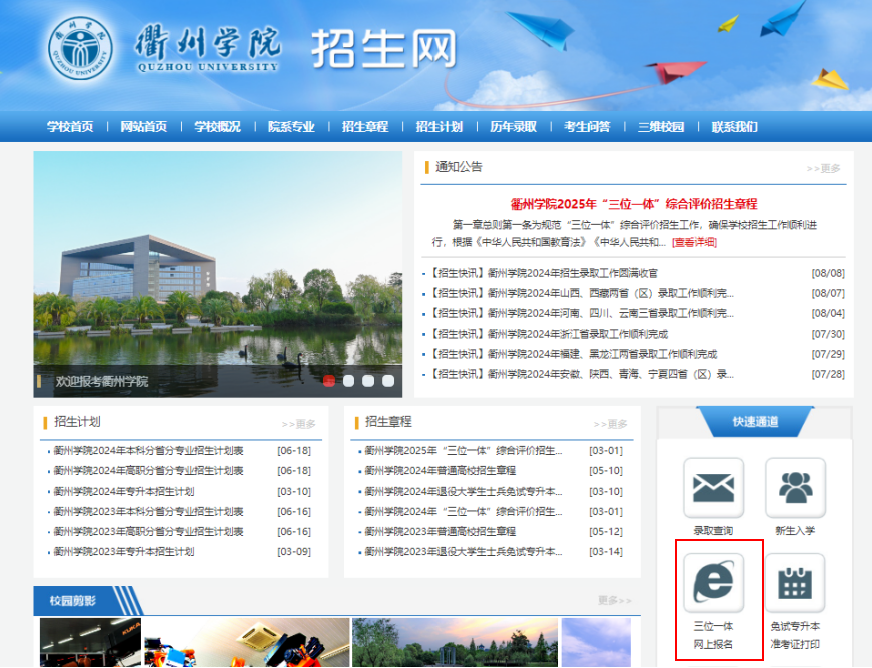Click the 录取查询 envelope icon
This screenshot has height=668, width=872.
click(713, 488)
